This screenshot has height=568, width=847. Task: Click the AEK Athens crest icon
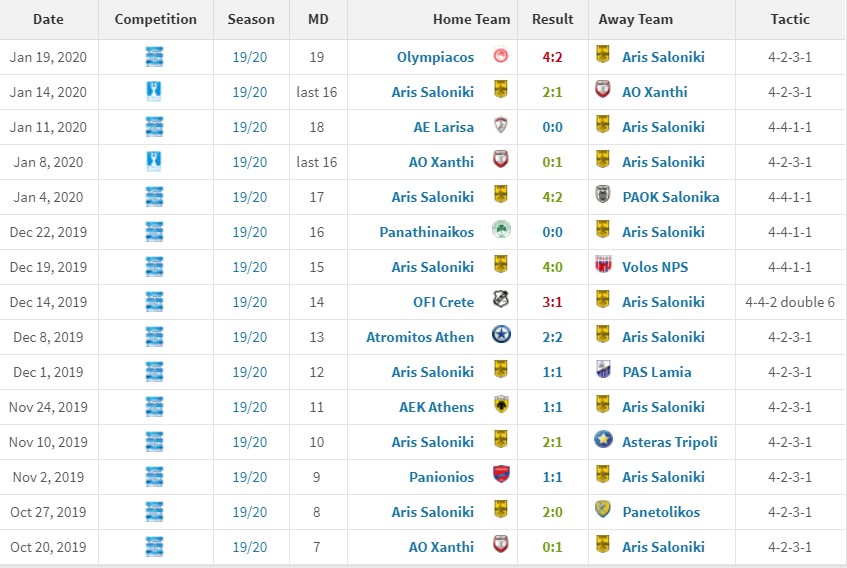(x=501, y=405)
